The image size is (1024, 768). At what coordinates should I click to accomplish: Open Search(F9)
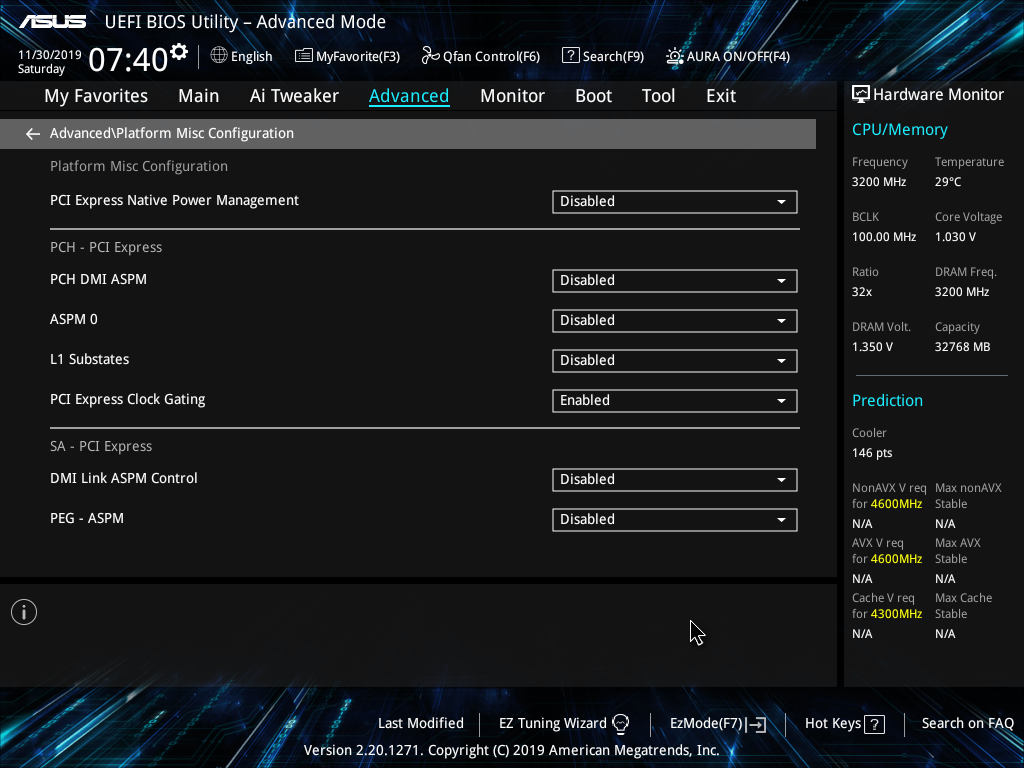[603, 56]
